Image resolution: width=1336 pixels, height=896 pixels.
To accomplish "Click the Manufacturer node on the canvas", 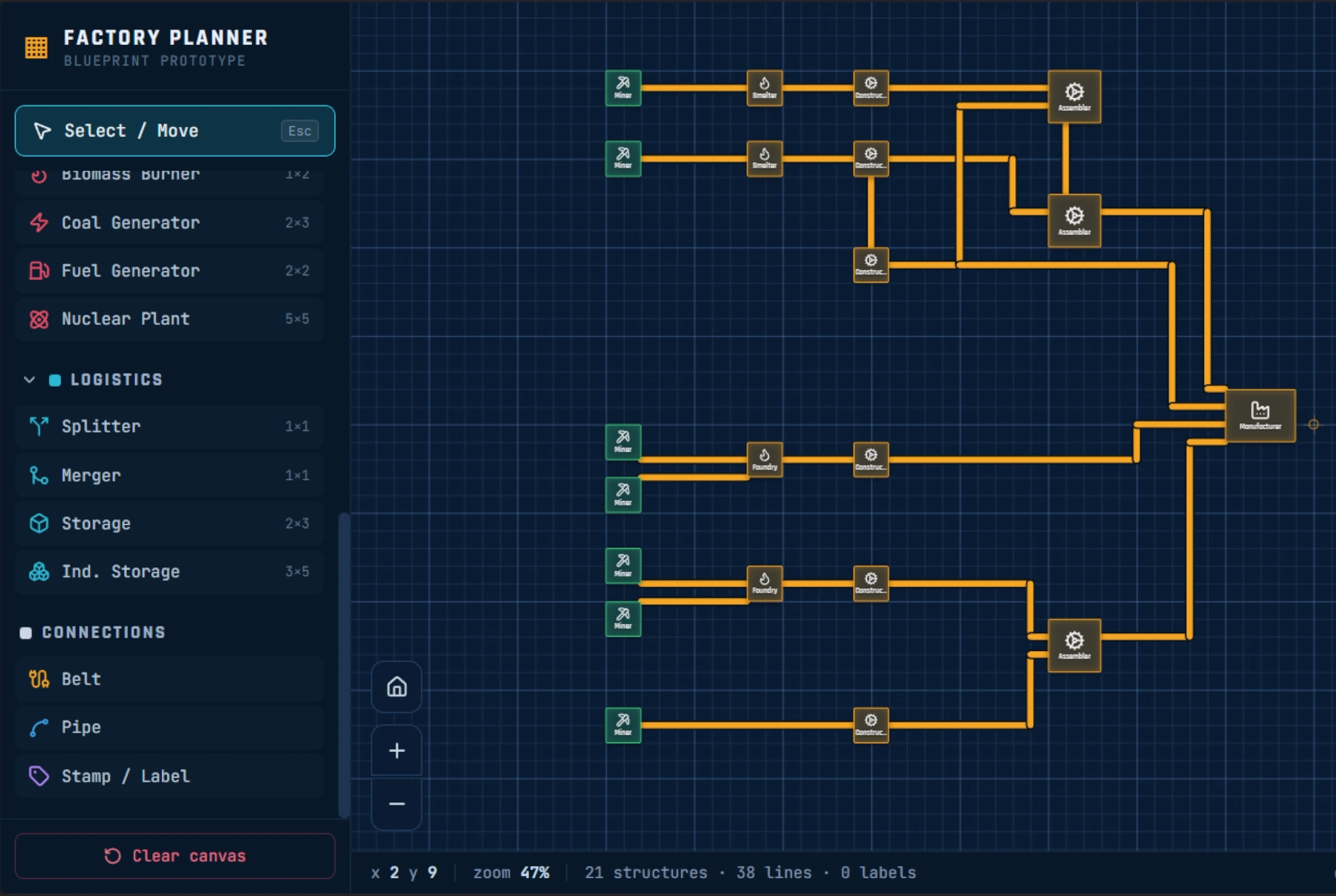I will 1260,416.
